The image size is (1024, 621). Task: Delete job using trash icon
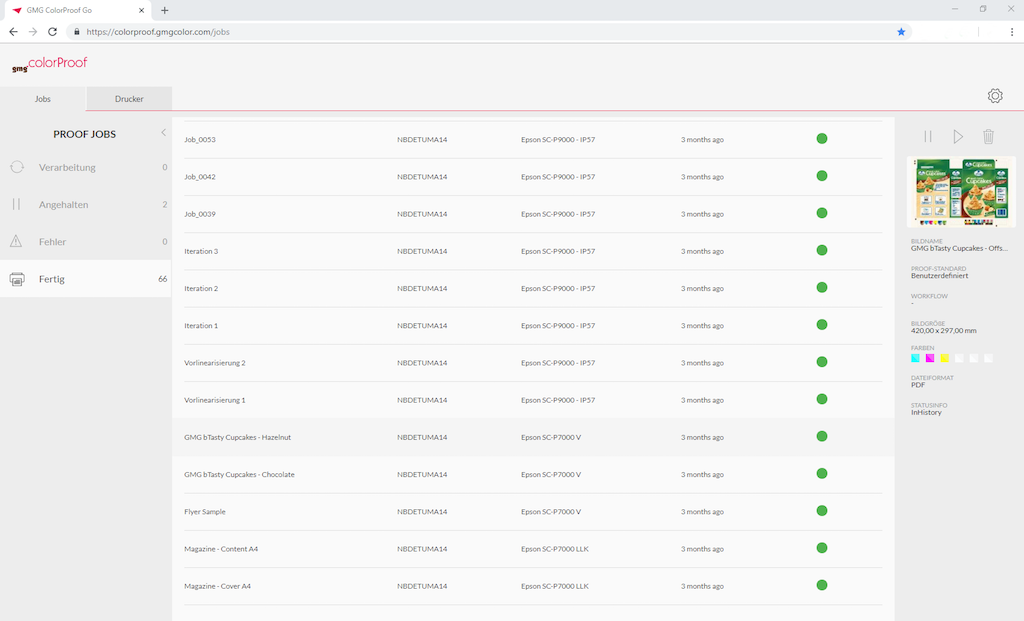988,137
